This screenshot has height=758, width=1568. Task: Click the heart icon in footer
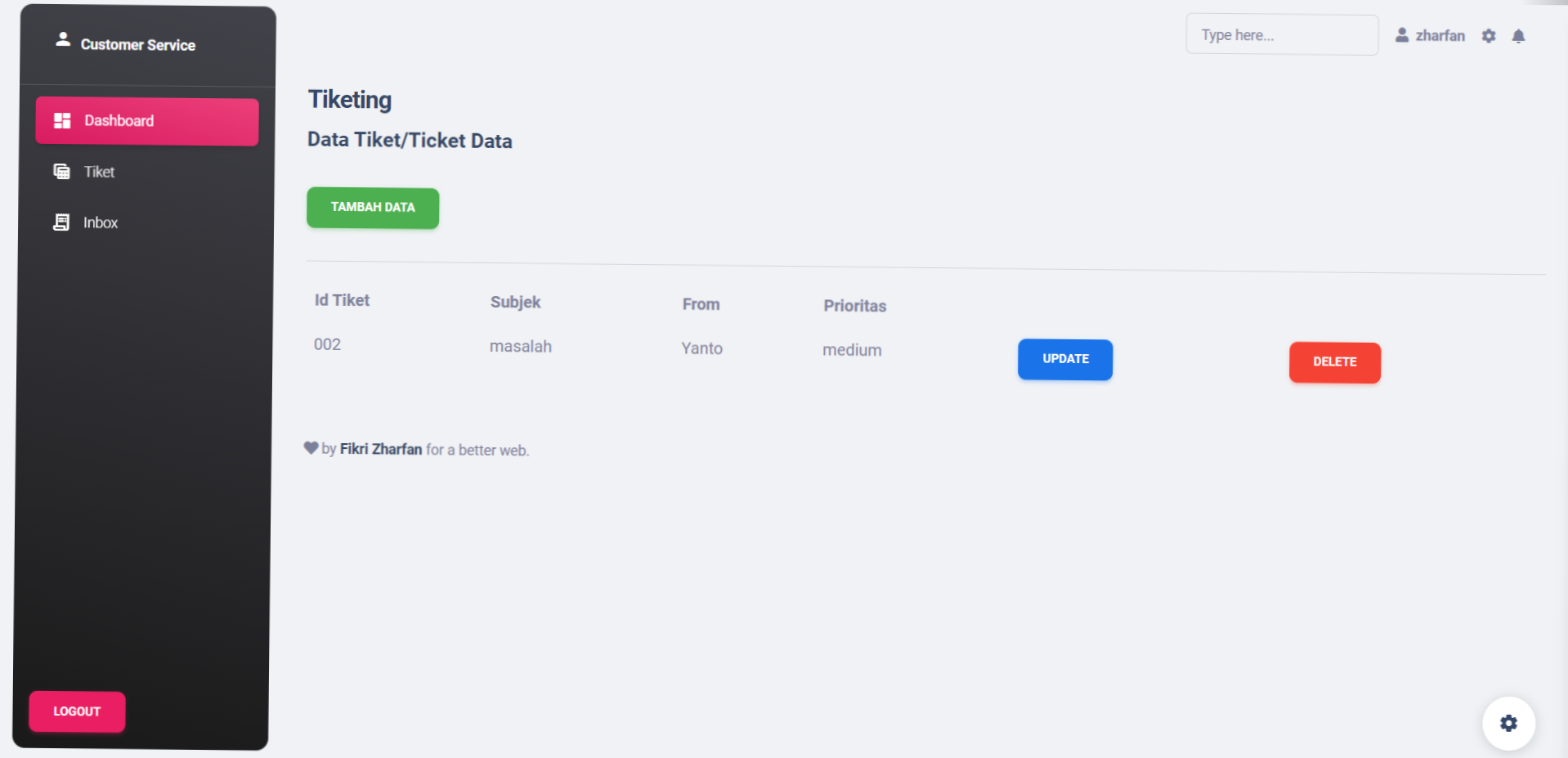(x=311, y=448)
